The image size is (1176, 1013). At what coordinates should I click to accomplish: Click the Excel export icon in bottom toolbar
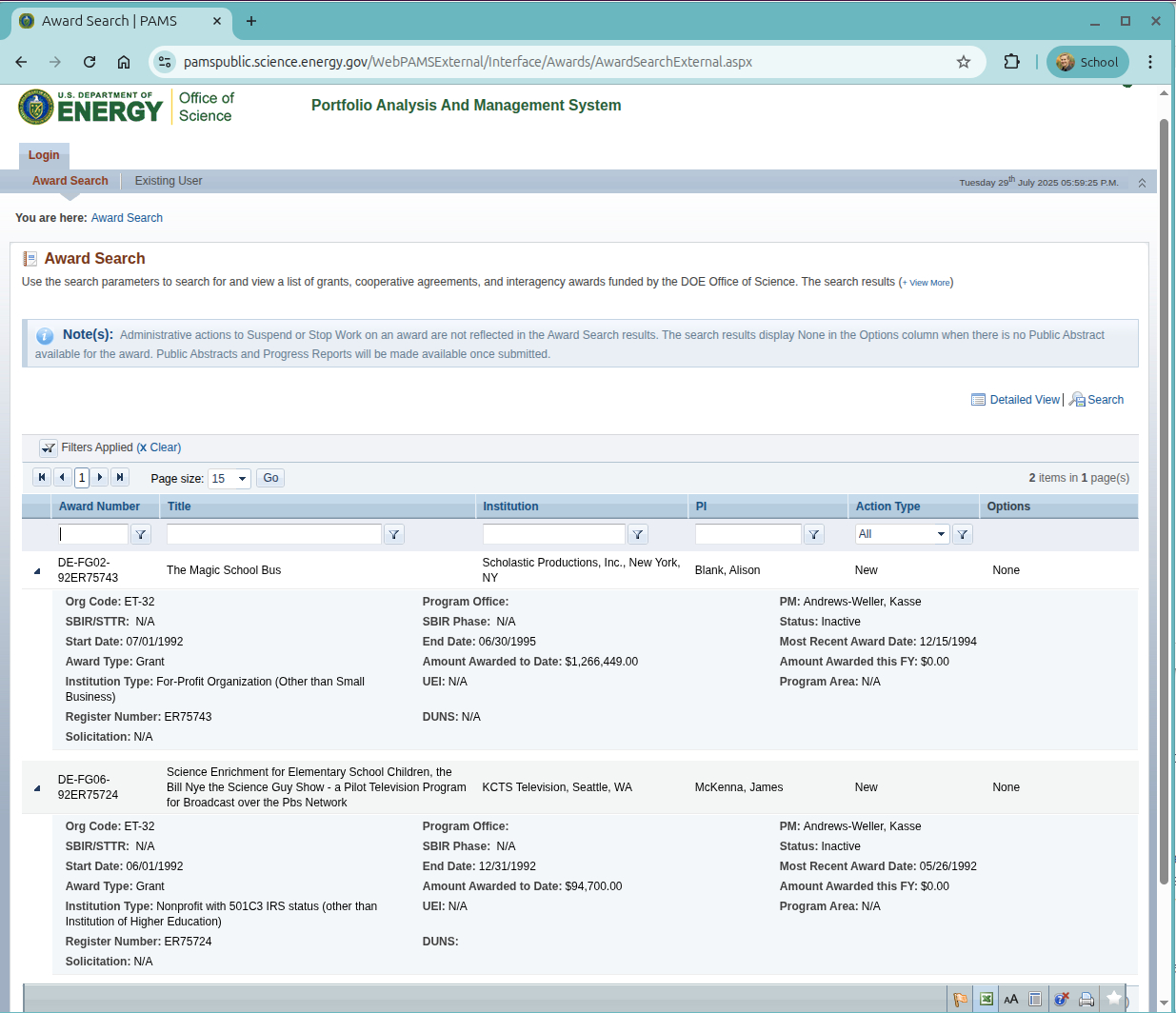987,999
